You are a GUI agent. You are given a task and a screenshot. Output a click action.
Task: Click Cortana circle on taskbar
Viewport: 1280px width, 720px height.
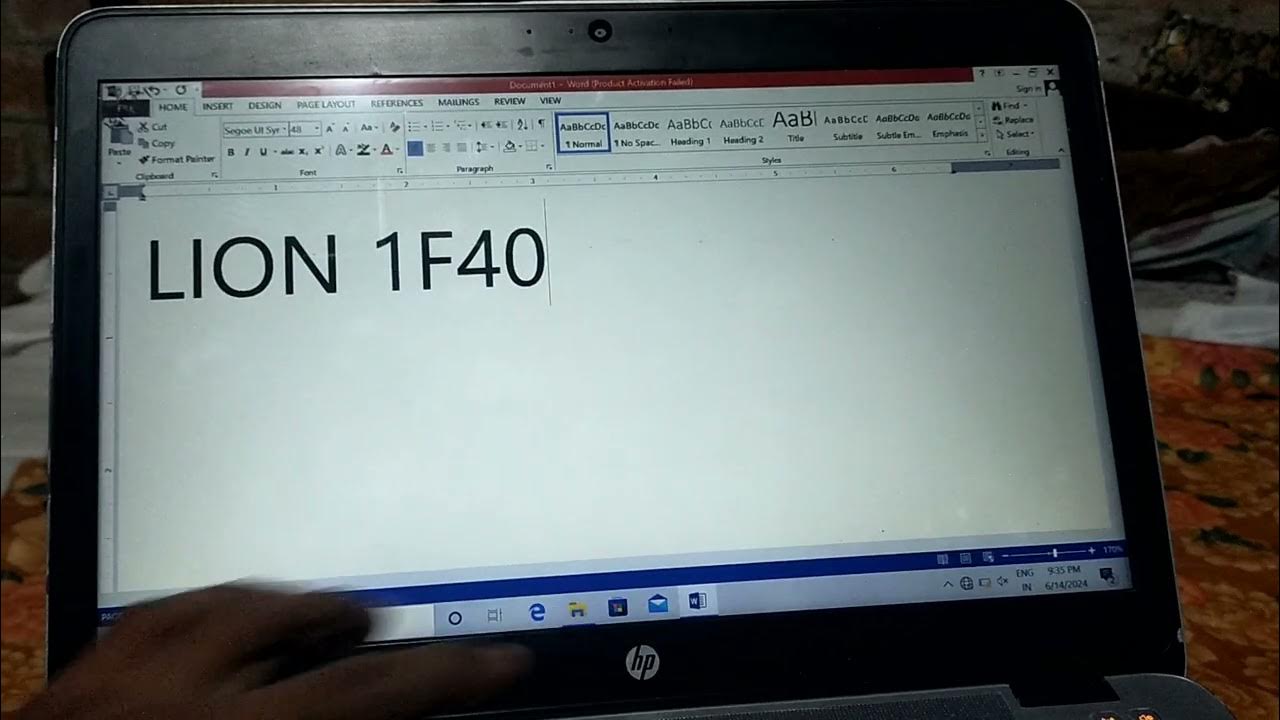tap(455, 618)
